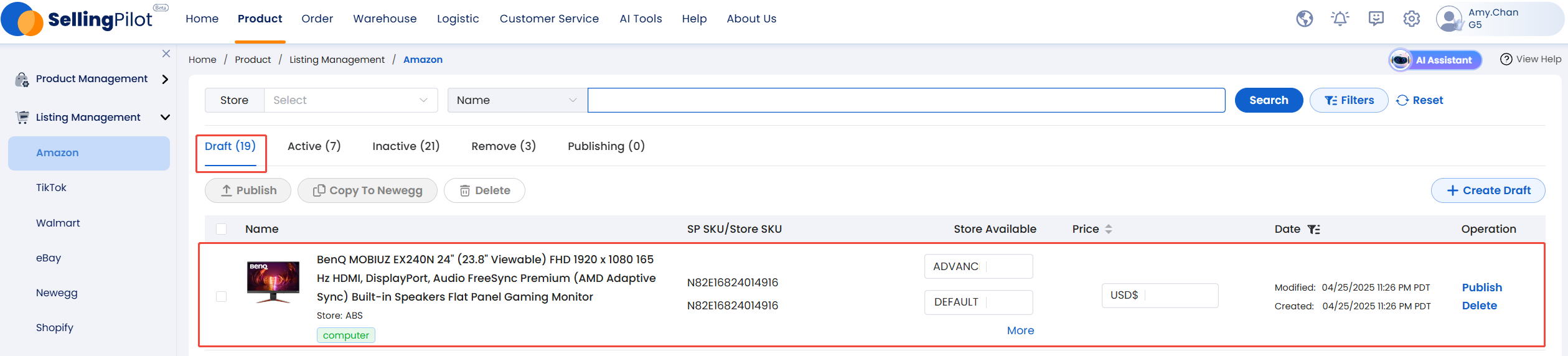Click the View Help question icon
The height and width of the screenshot is (356, 1568).
point(1506,59)
